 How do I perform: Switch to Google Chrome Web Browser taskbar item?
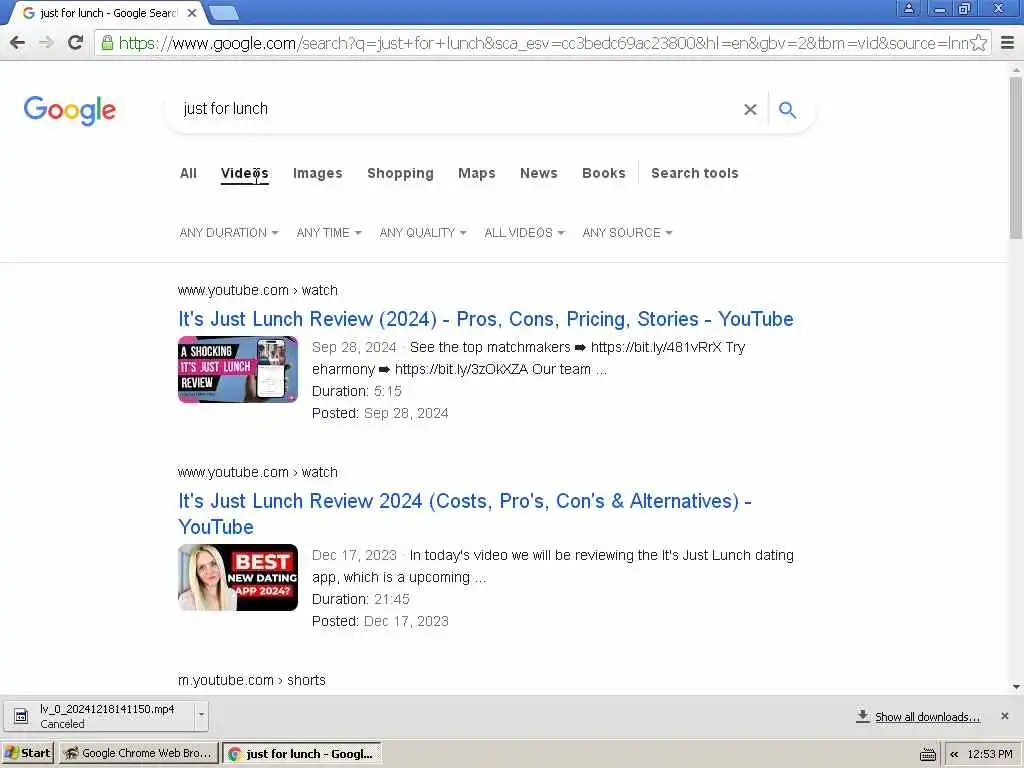[138, 754]
